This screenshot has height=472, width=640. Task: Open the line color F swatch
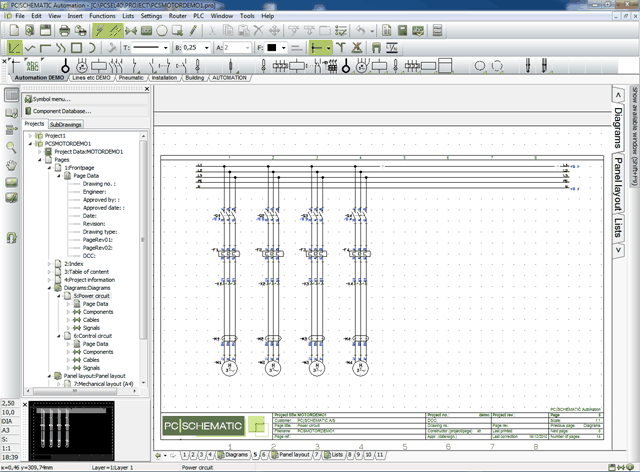tap(272, 48)
